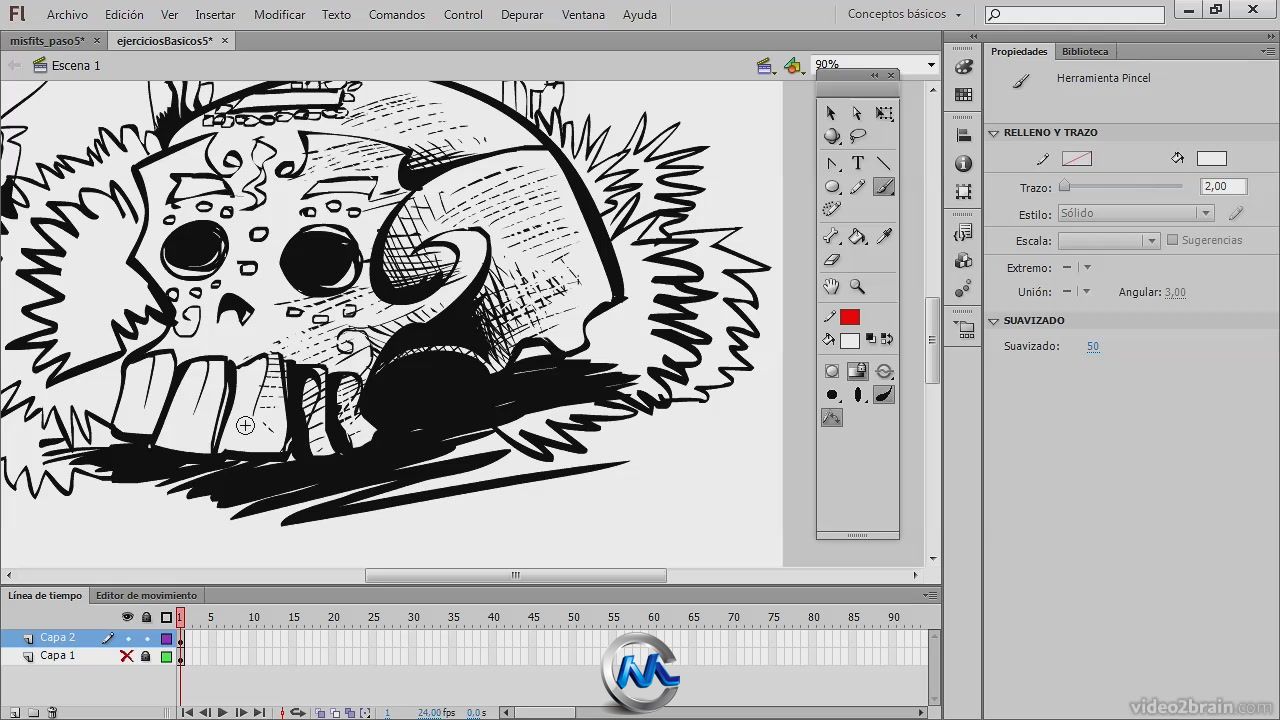1280x720 pixels.
Task: Go to first frame button
Action: [187, 713]
